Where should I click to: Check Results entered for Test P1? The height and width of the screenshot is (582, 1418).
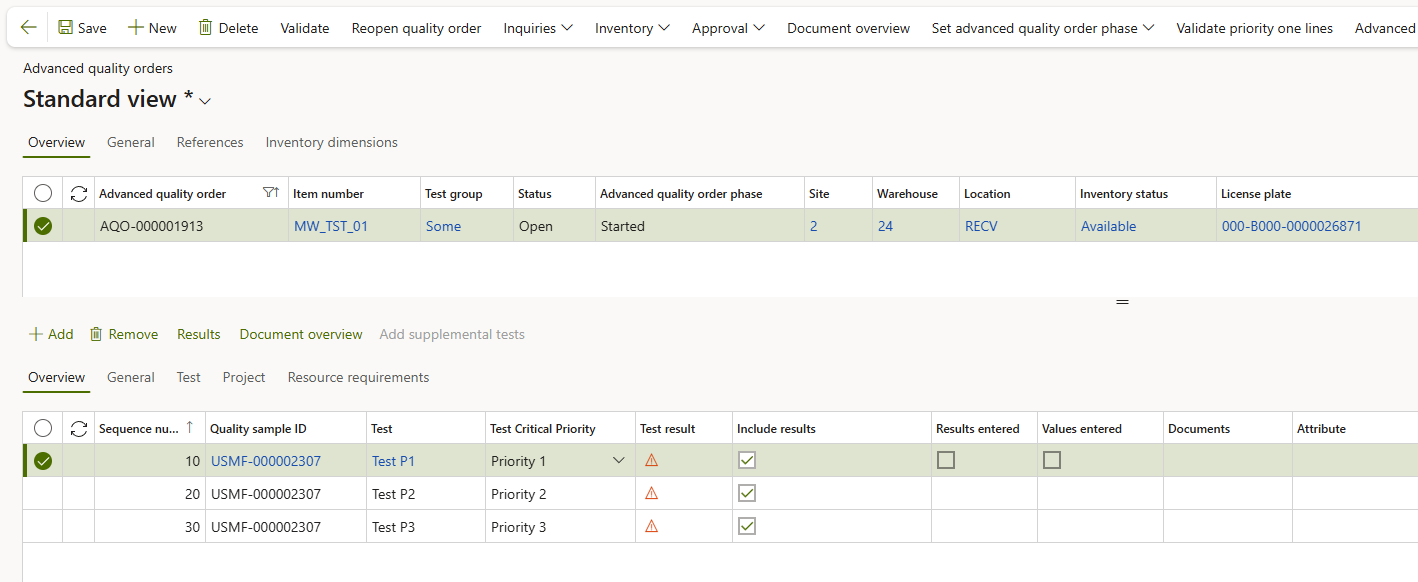click(x=946, y=461)
